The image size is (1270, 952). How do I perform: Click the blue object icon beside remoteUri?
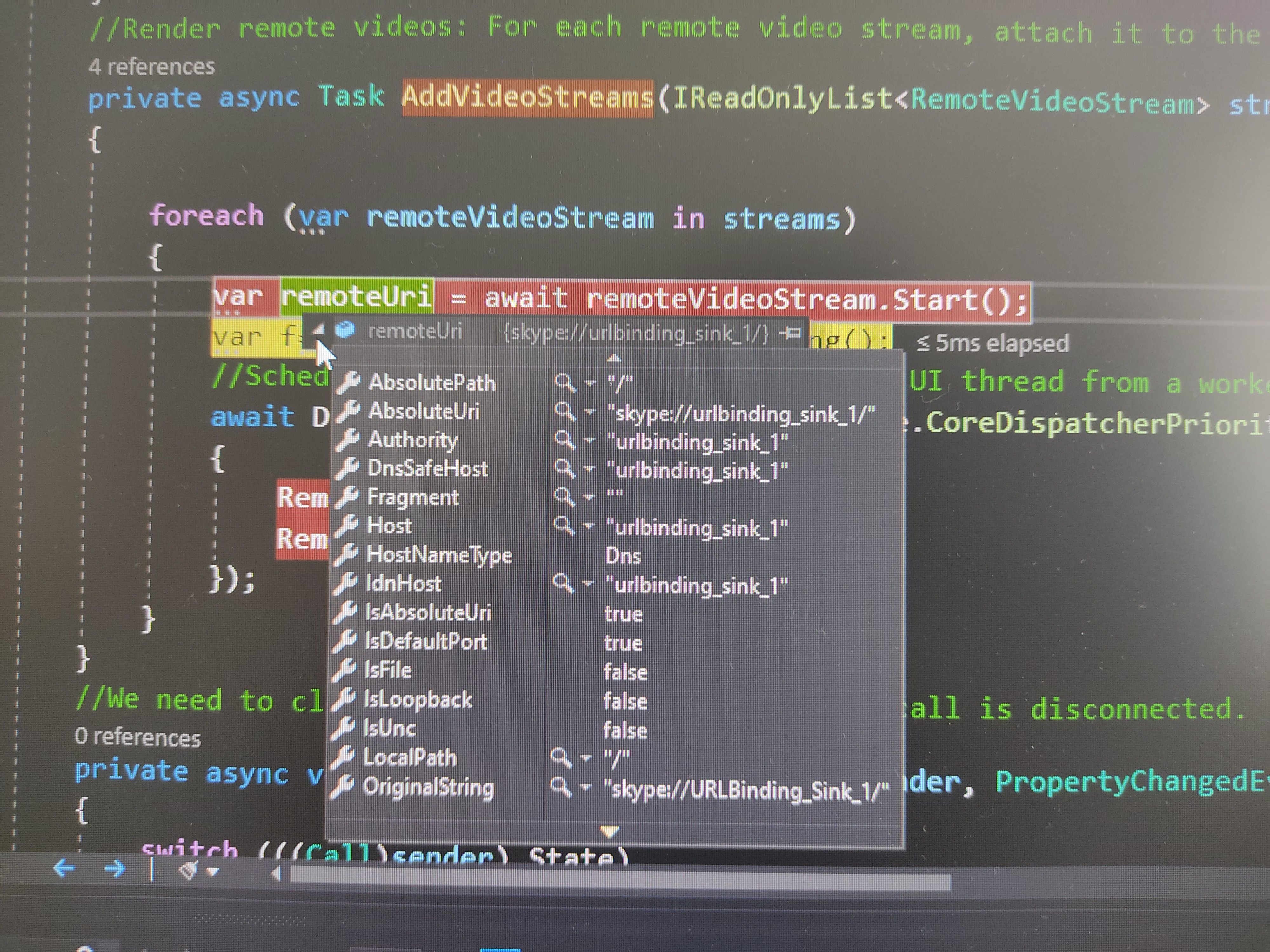[345, 330]
